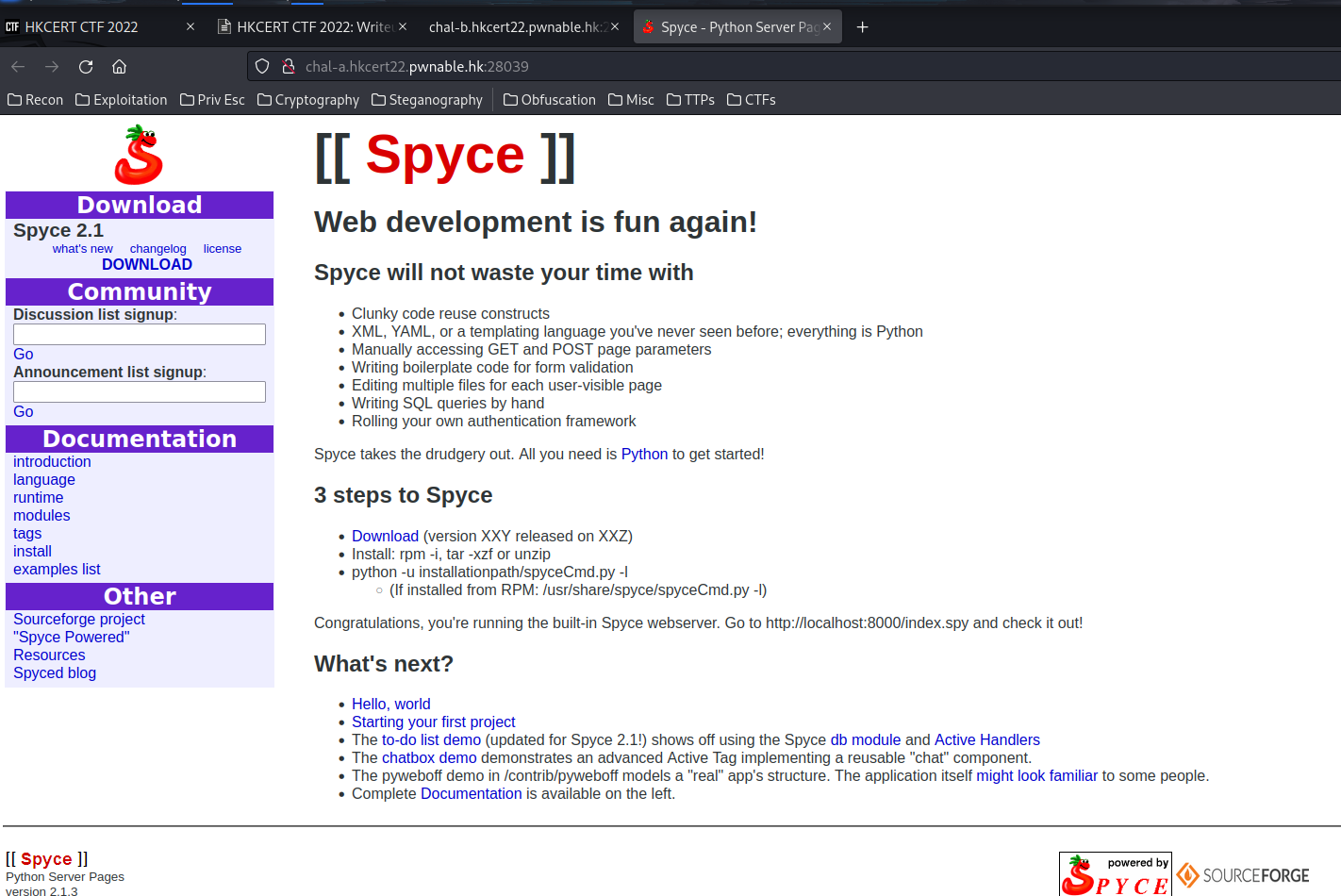
Task: Reload the current page
Action: (x=86, y=66)
